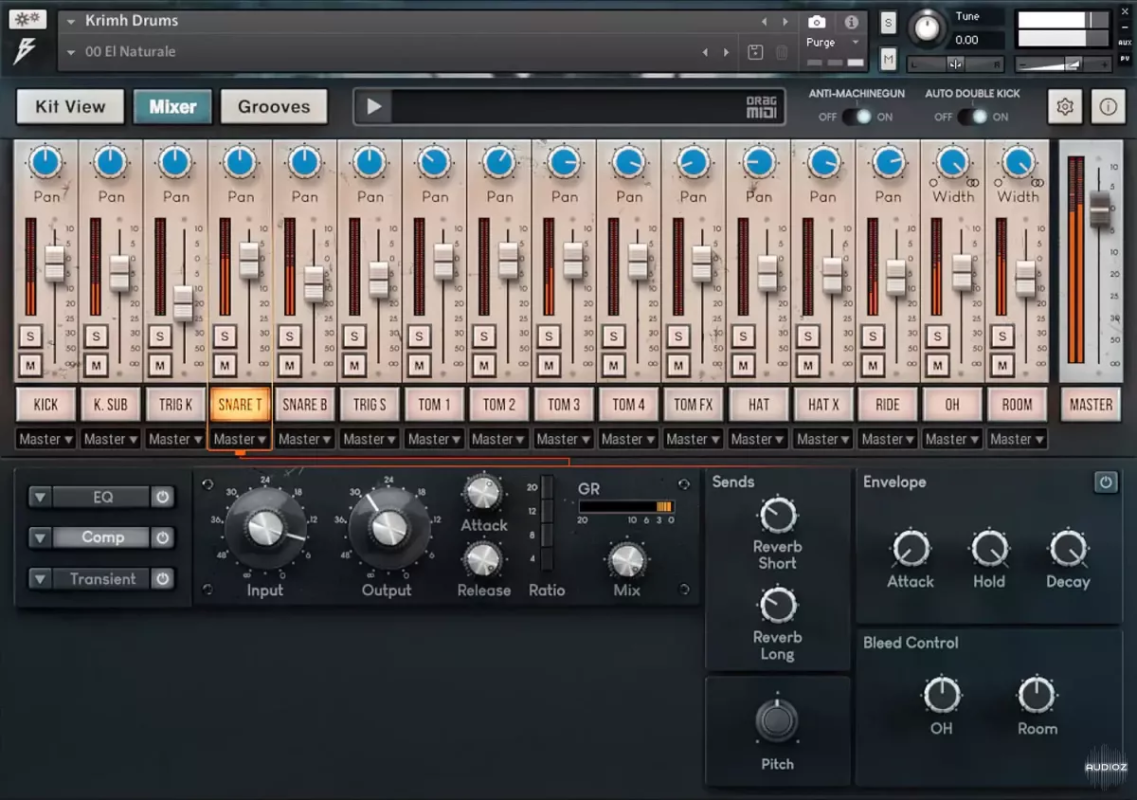Open the Purge dropdown menu
Viewport: 1137px width, 800px height.
(832, 43)
